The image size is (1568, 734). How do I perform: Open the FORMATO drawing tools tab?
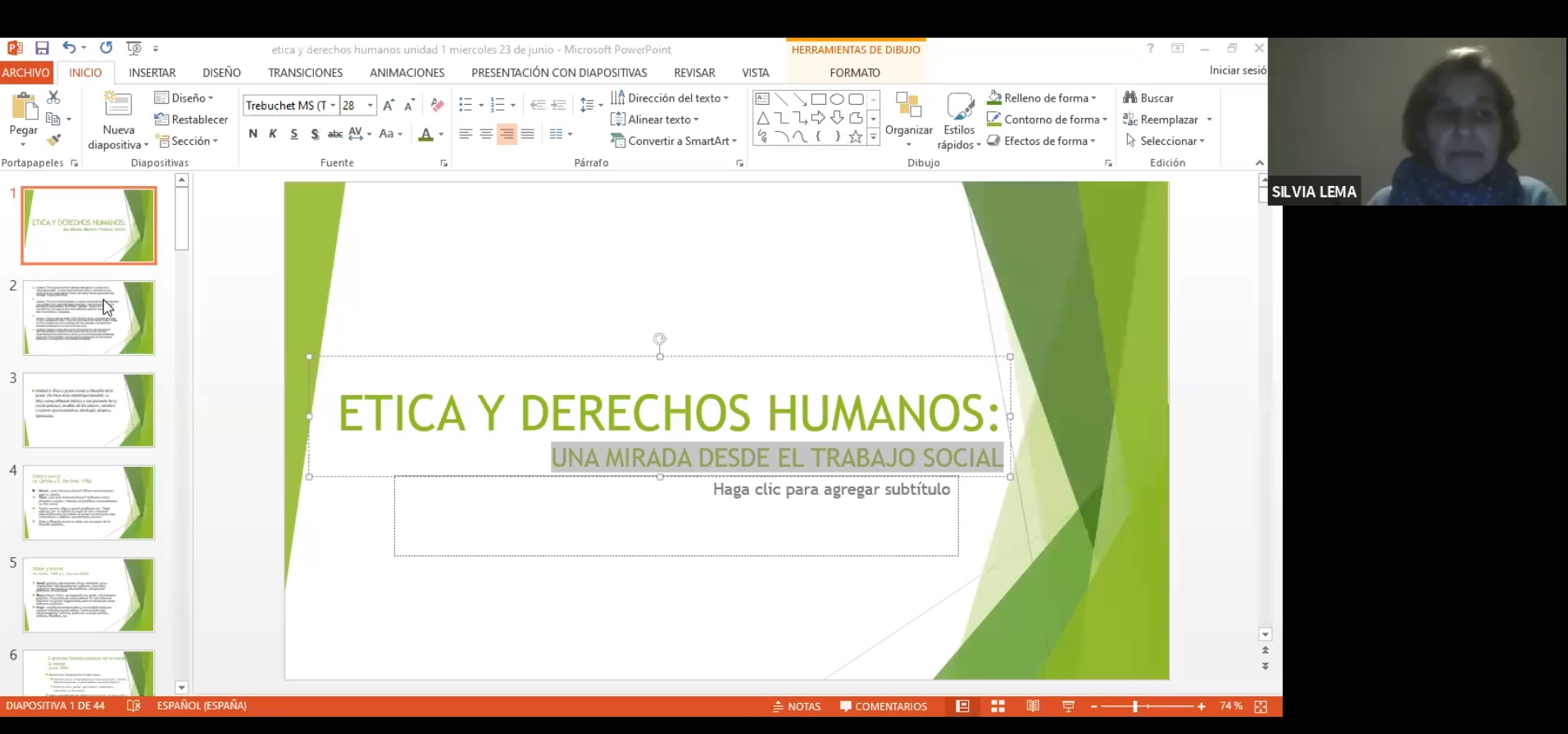[x=855, y=73]
